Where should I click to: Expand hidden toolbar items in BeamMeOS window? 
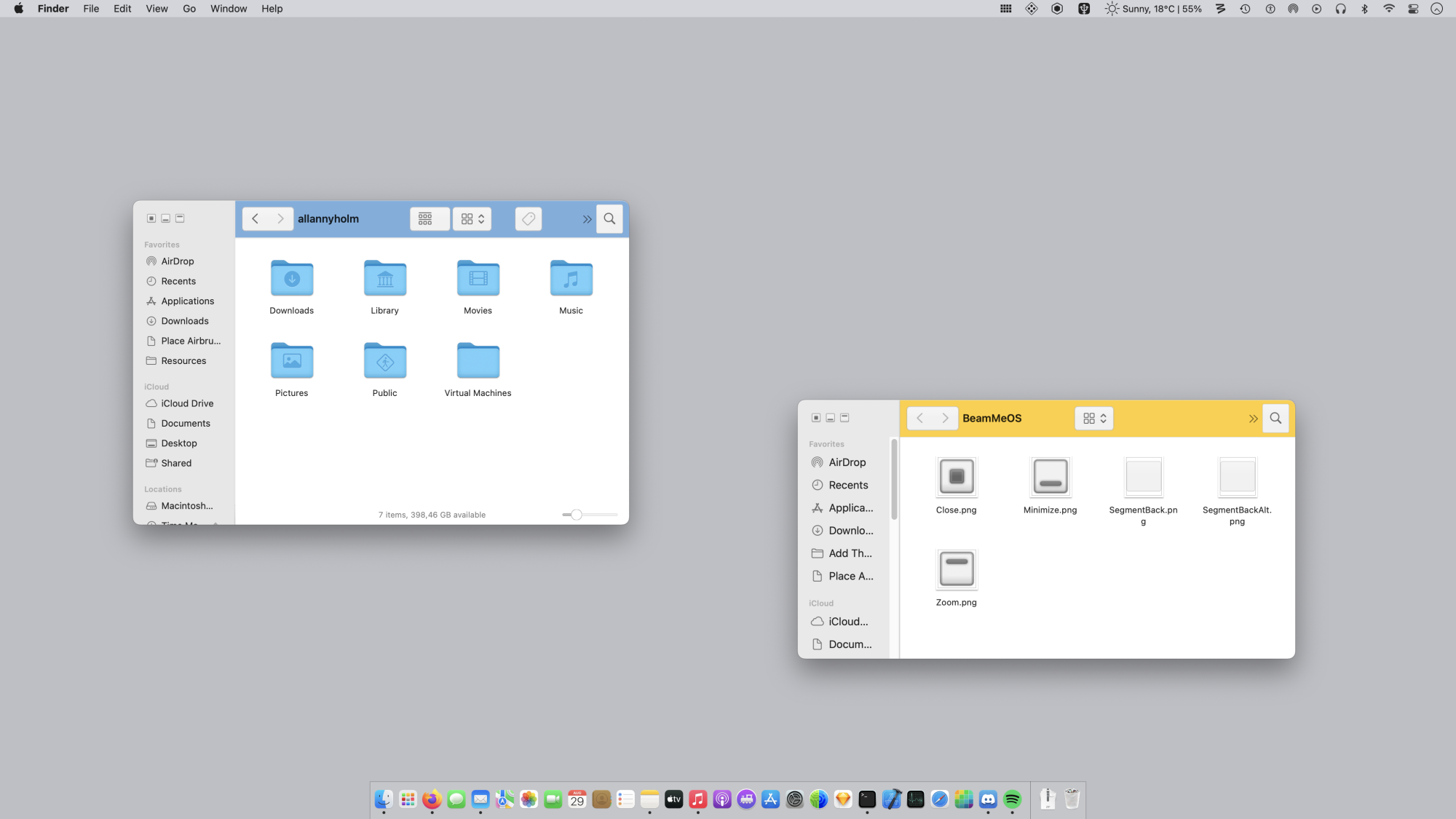[1253, 419]
